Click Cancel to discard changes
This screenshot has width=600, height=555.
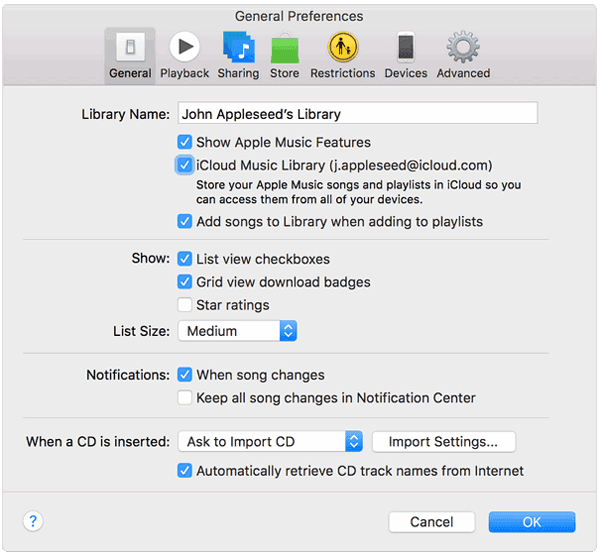click(432, 522)
